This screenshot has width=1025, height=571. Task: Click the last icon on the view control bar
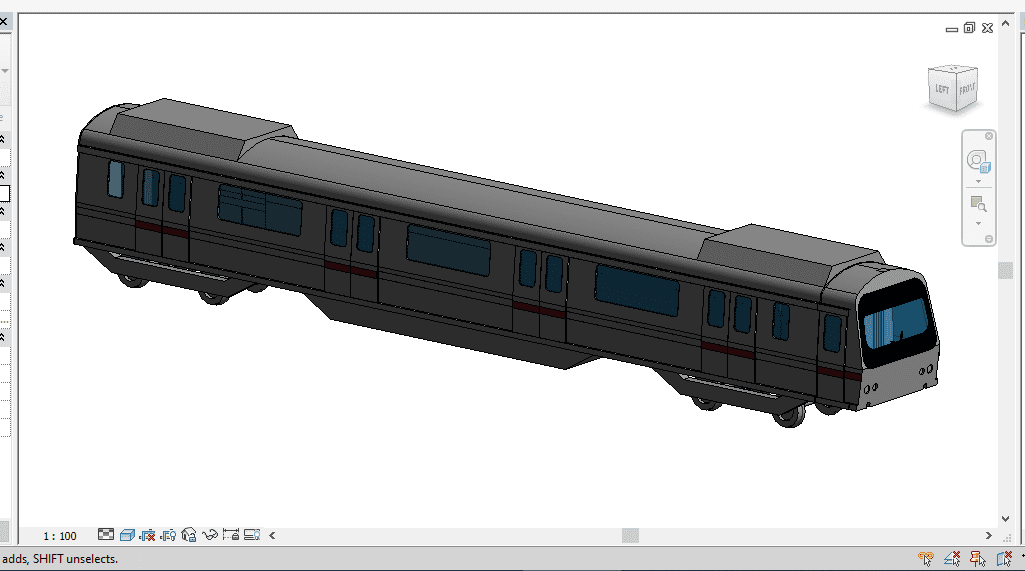click(x=252, y=535)
